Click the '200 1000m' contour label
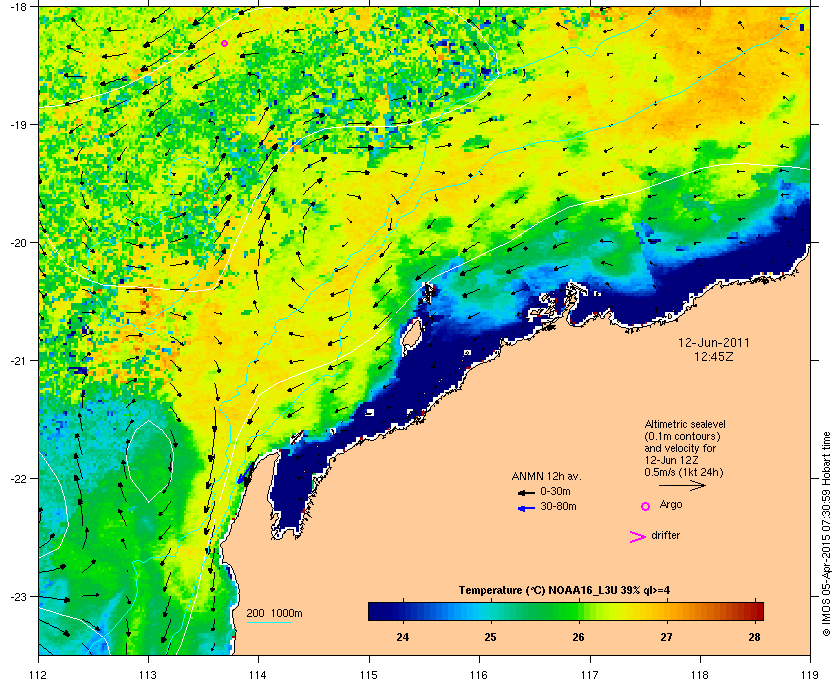Viewport: 840px width, 680px height. coord(274,613)
